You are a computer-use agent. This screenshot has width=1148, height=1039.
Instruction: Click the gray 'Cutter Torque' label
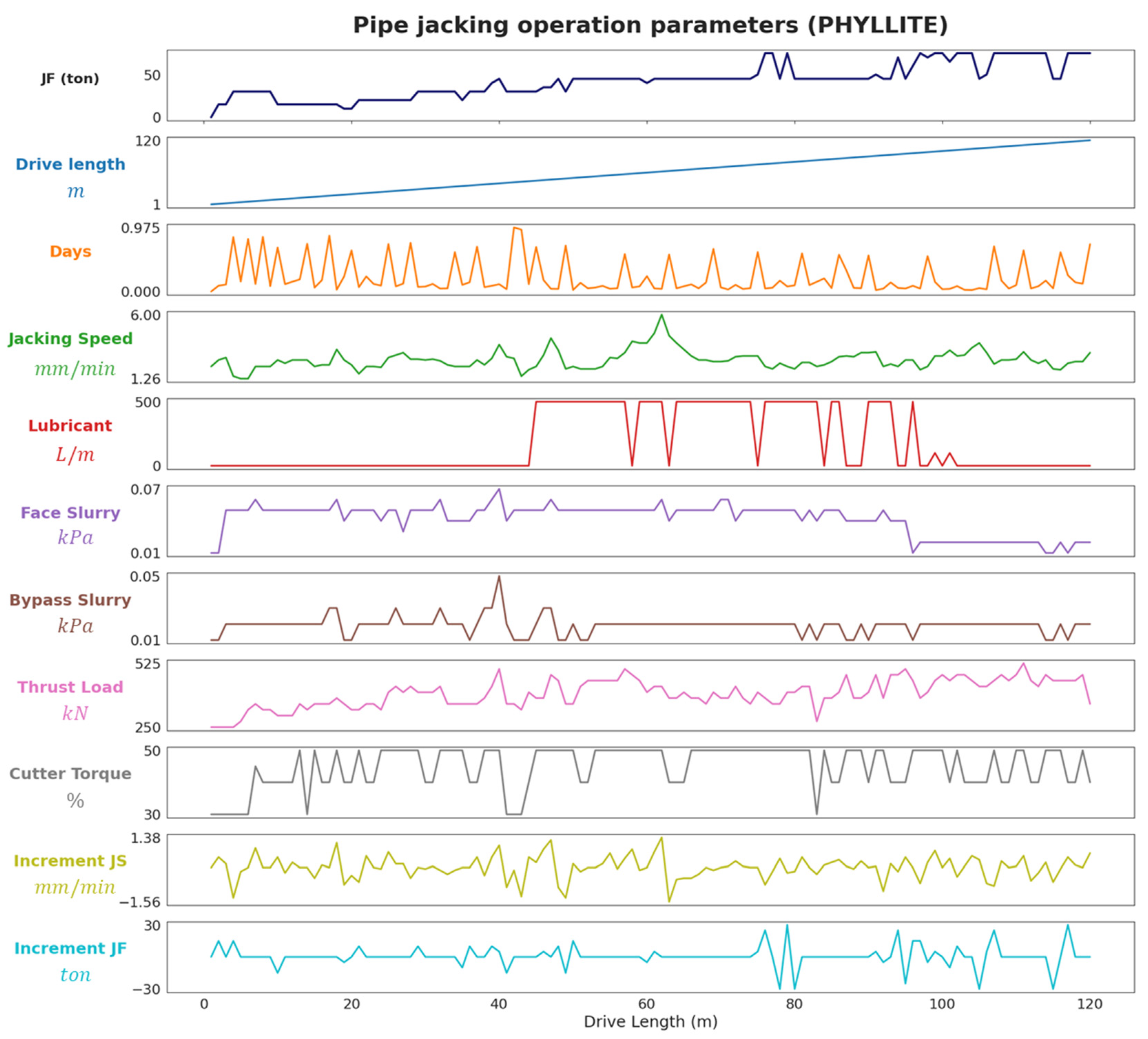click(70, 774)
